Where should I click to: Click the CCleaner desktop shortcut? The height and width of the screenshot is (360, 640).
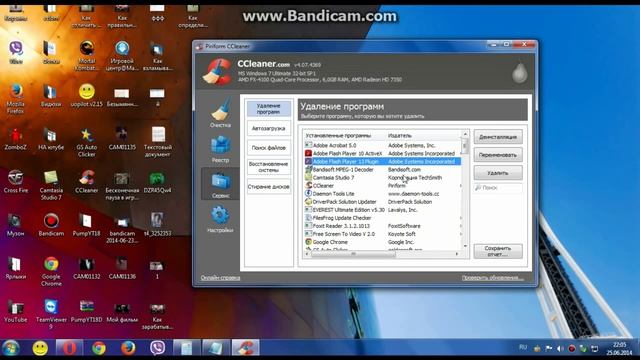(87, 182)
